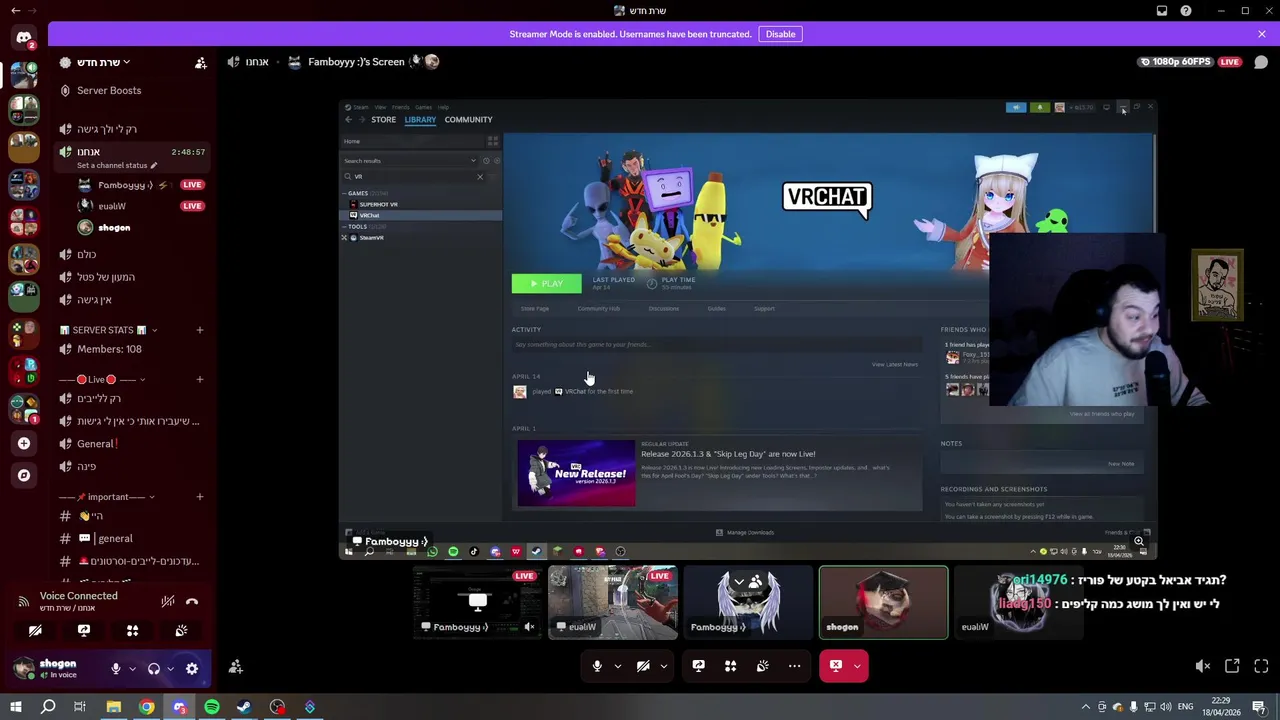The width and height of the screenshot is (1280, 720).
Task: Open the general text channel
Action: pos(132,538)
